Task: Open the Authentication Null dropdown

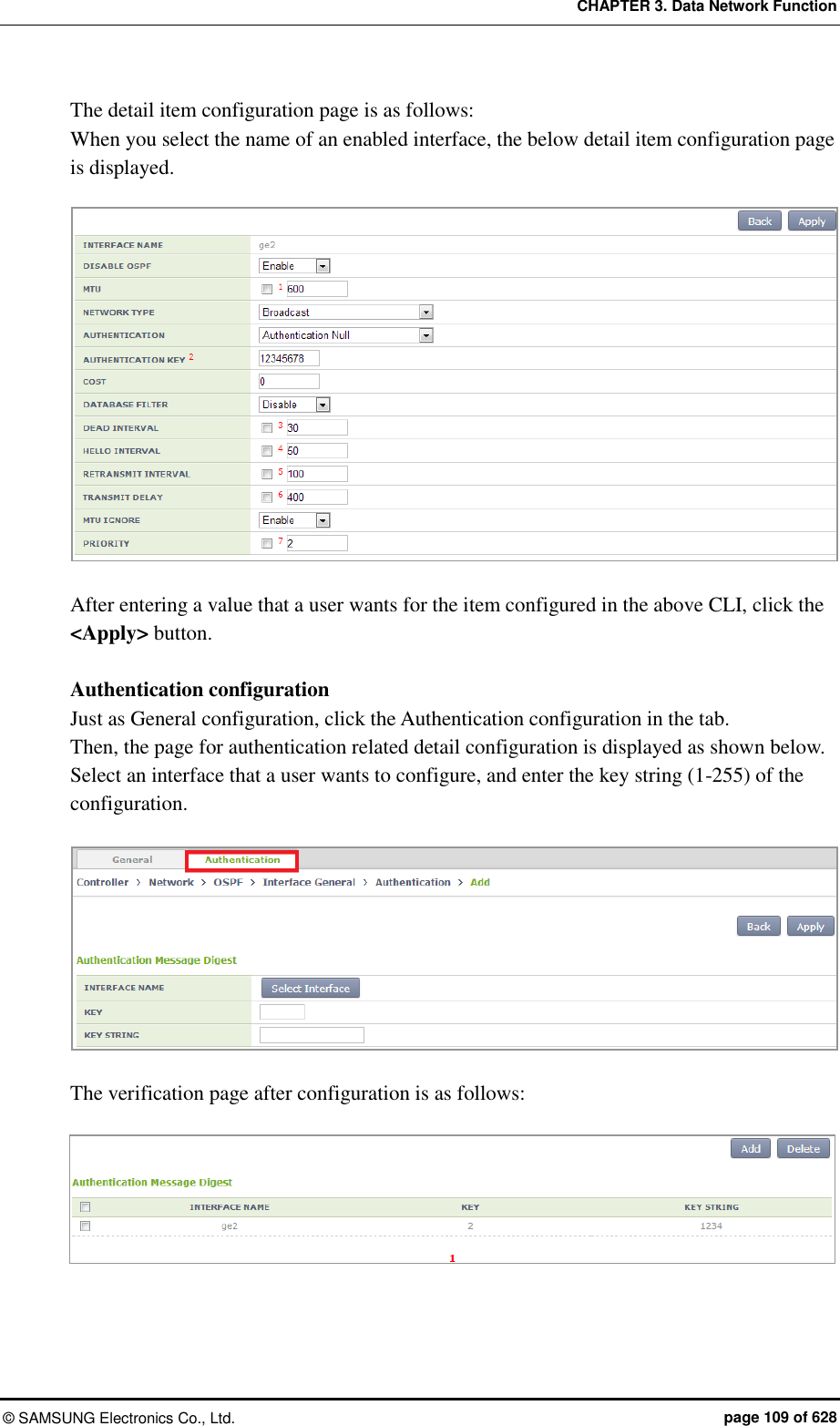Action: [346, 335]
